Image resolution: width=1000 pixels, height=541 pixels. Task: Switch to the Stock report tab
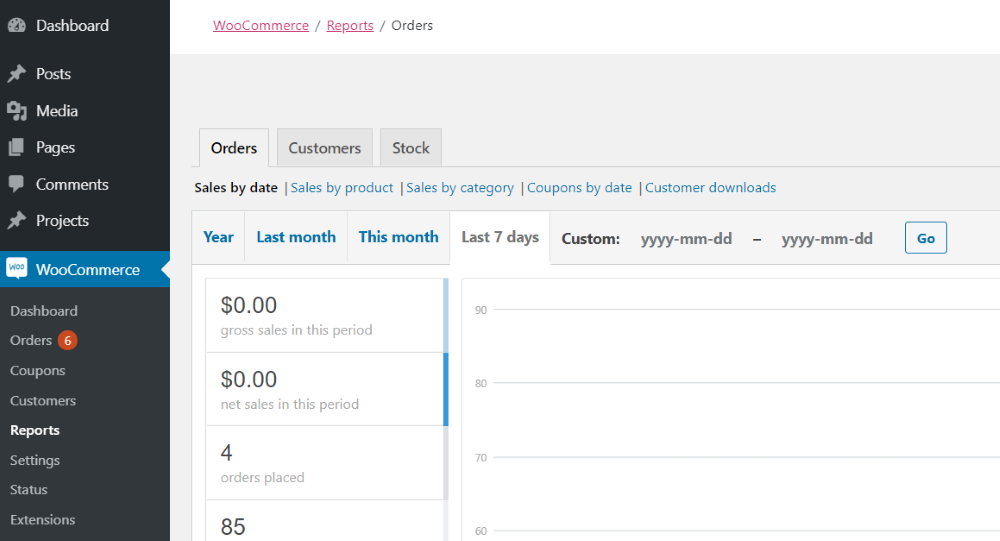[411, 148]
